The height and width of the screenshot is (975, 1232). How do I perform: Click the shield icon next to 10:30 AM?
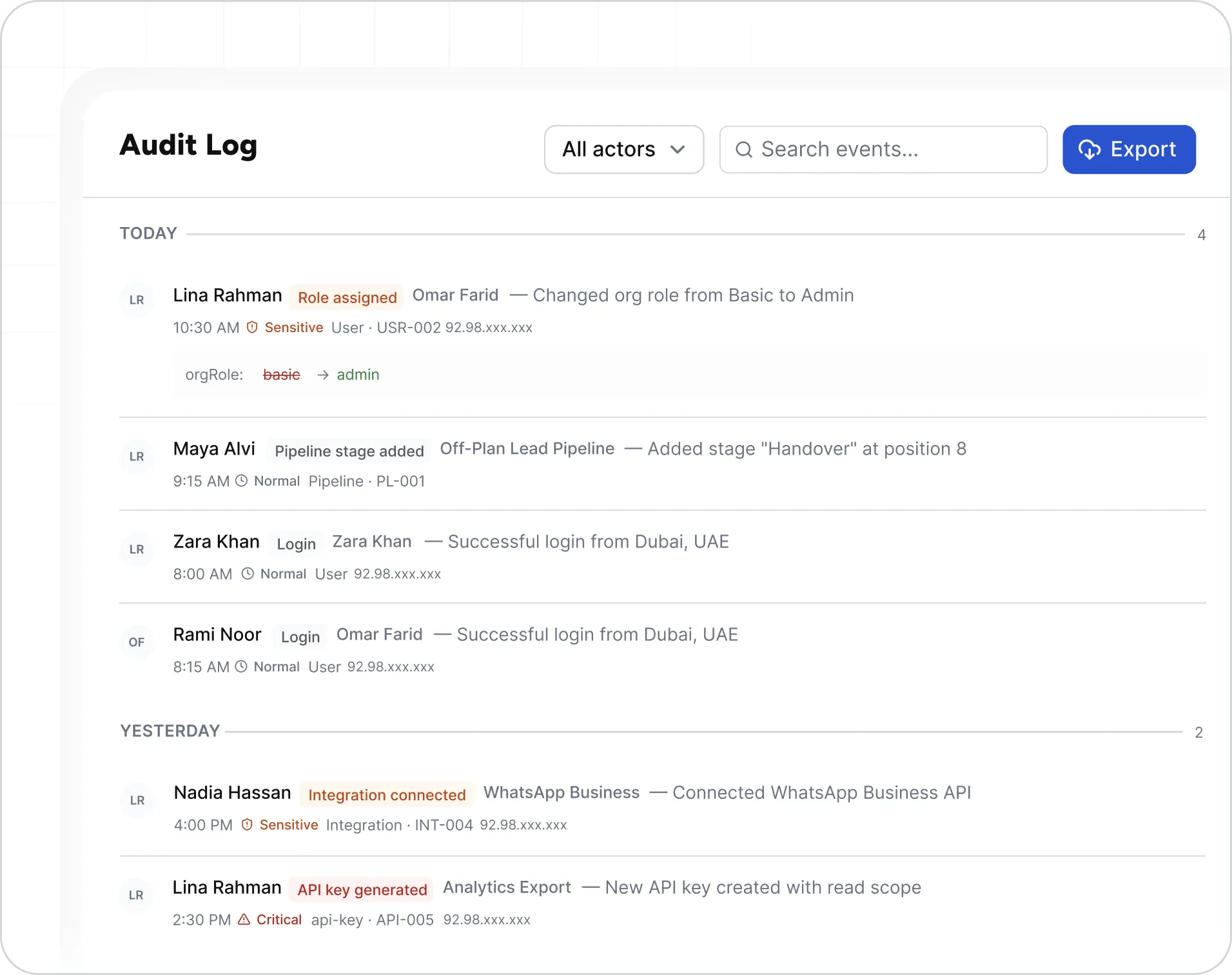pyautogui.click(x=252, y=328)
